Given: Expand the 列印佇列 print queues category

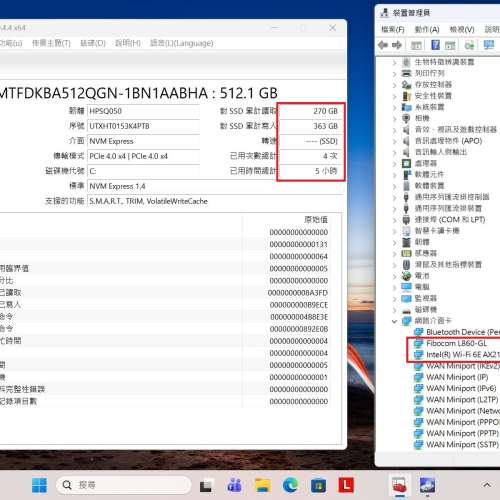Looking at the screenshot, I should tap(395, 74).
